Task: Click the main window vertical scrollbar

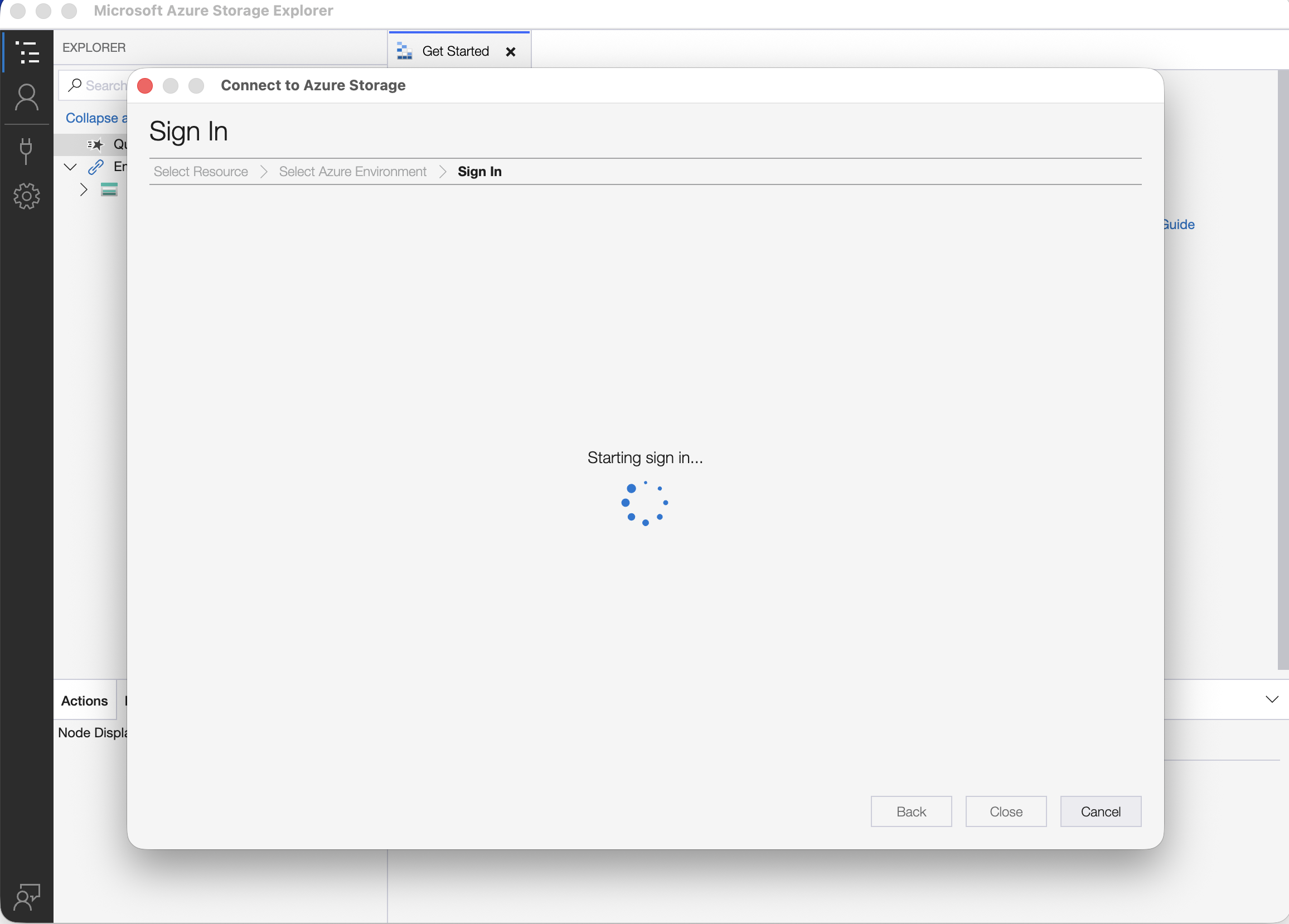Action: (1283, 369)
